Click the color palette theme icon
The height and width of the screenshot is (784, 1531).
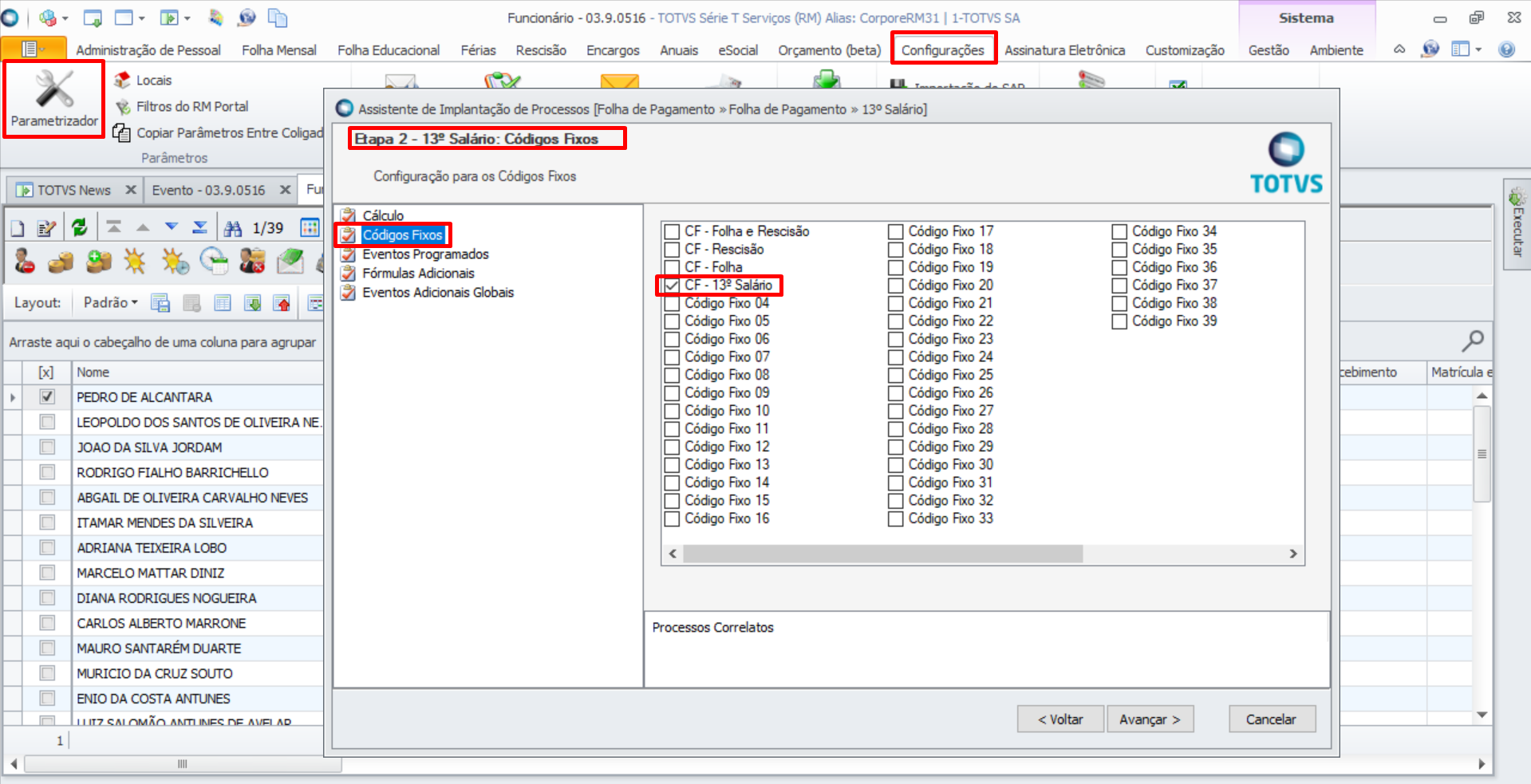216,18
